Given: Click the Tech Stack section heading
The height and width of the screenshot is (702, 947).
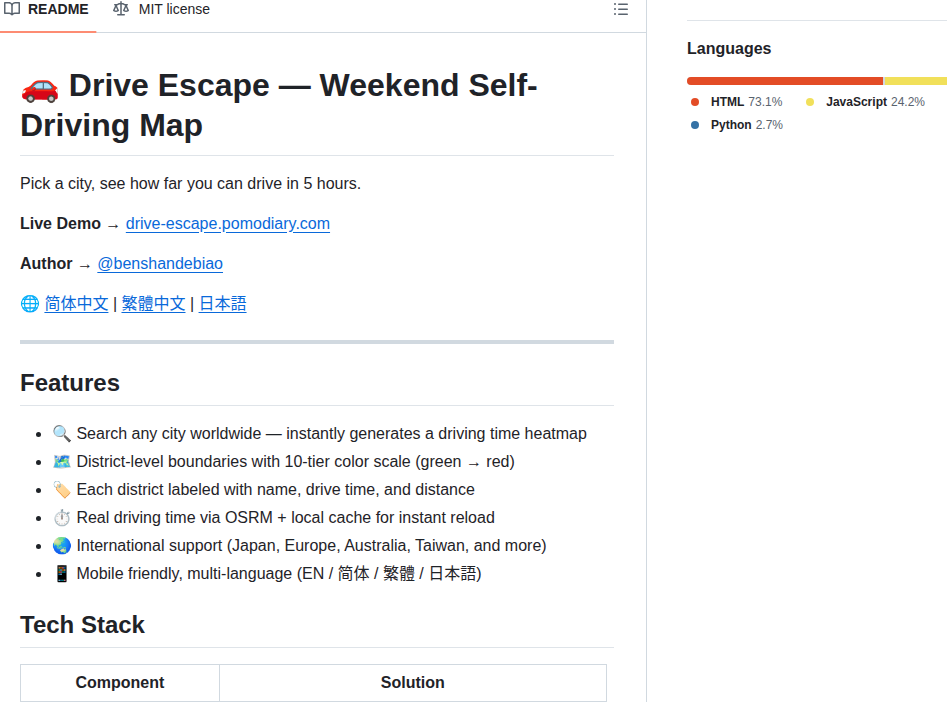Looking at the screenshot, I should click(x=83, y=625).
